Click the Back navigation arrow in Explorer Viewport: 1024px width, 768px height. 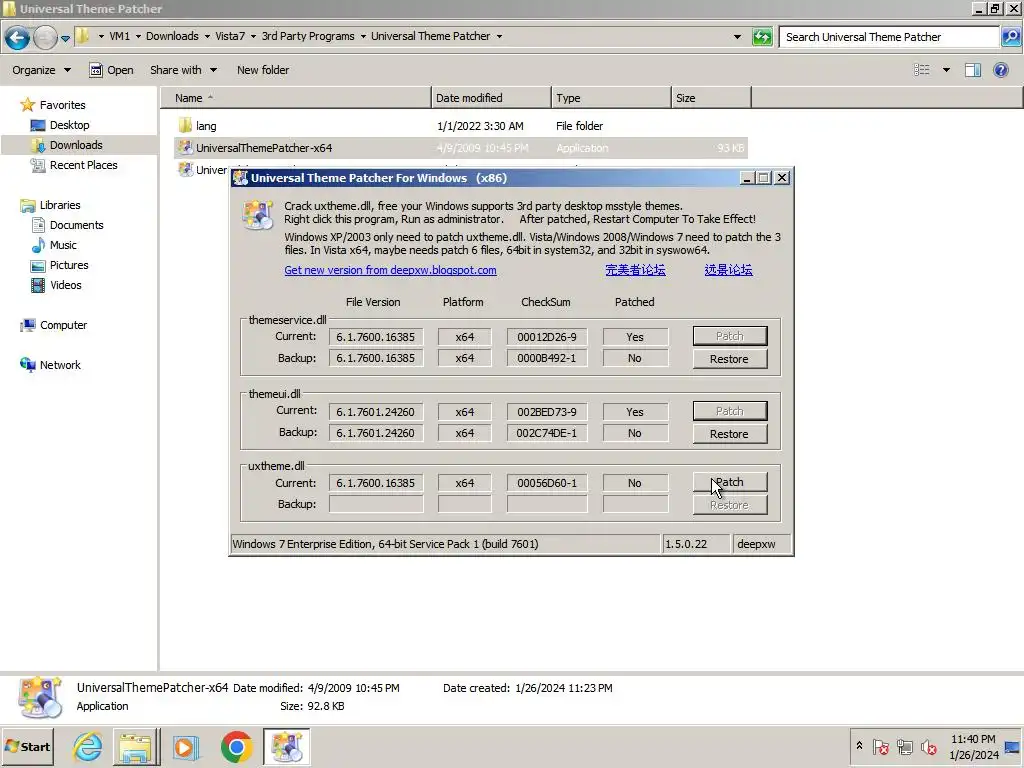[x=18, y=37]
